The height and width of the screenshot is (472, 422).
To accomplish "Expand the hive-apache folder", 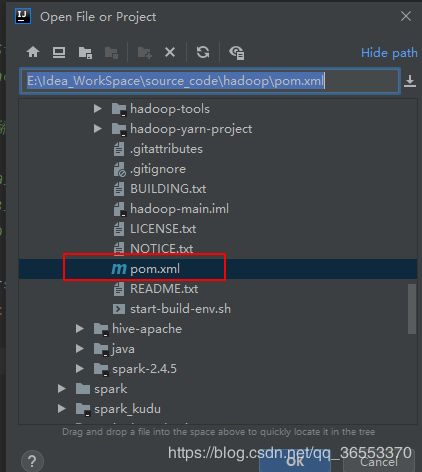I will coord(80,329).
